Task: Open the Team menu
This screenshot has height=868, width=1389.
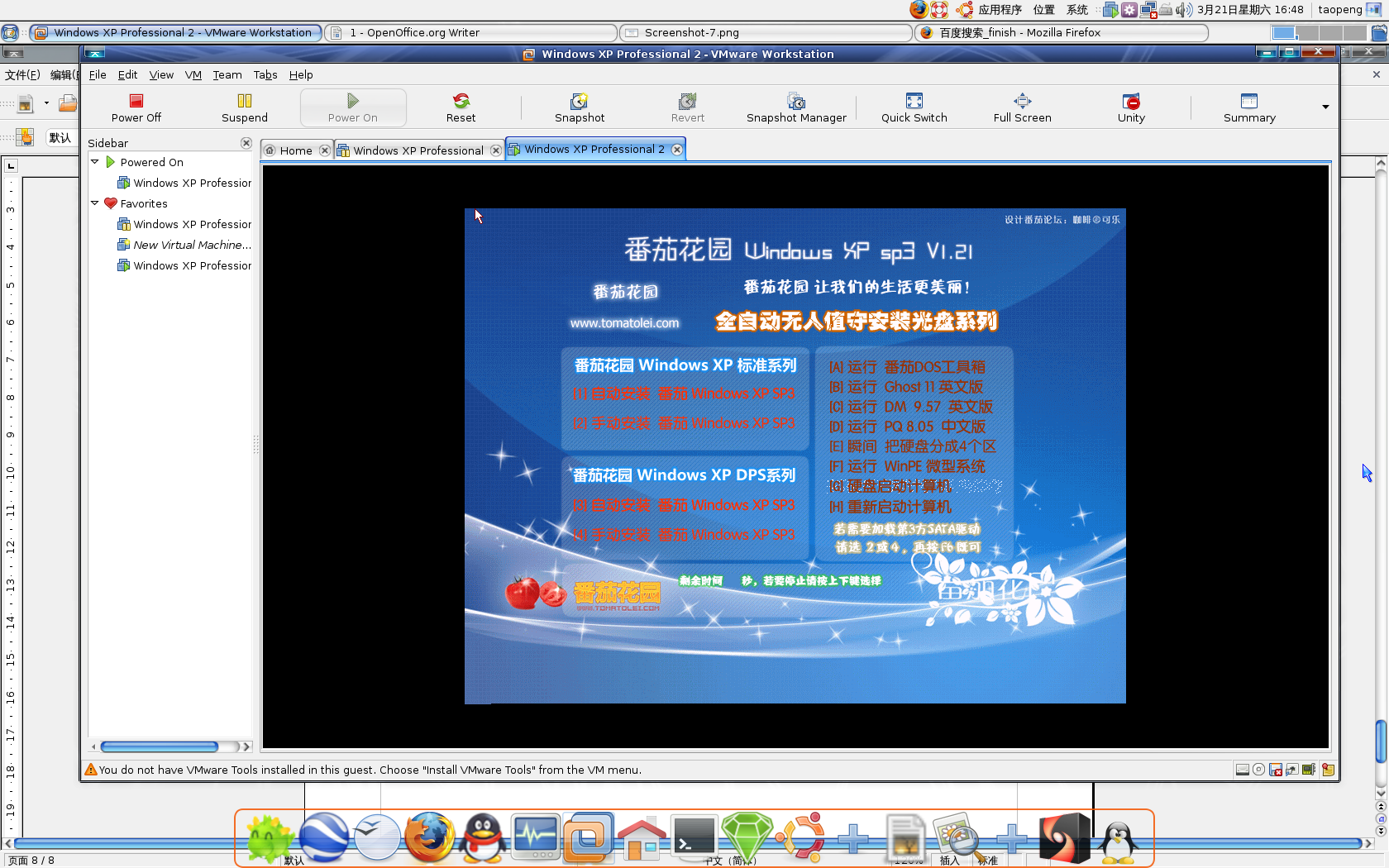Action: pyautogui.click(x=227, y=74)
